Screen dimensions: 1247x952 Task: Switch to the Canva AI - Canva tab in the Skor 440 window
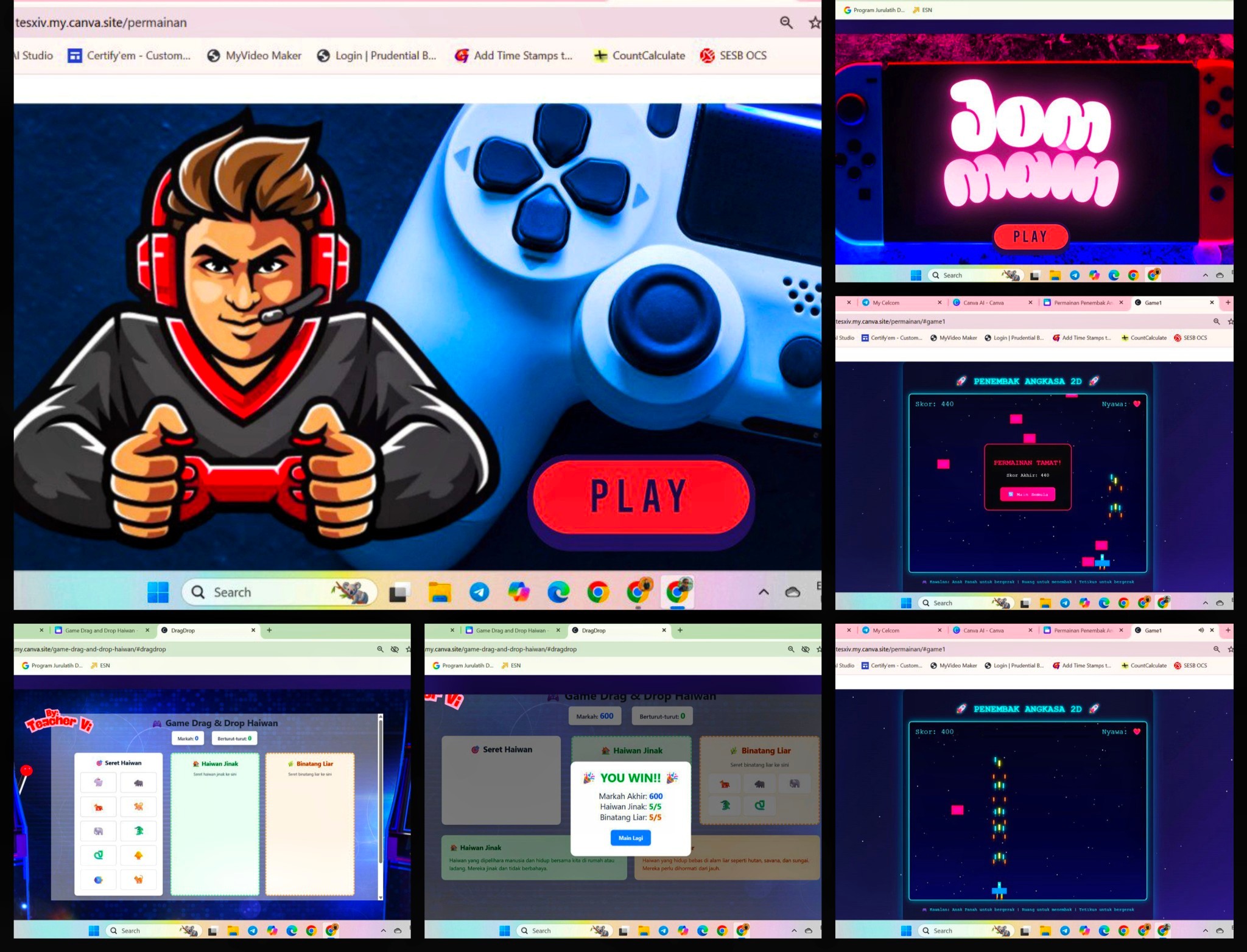coord(992,303)
